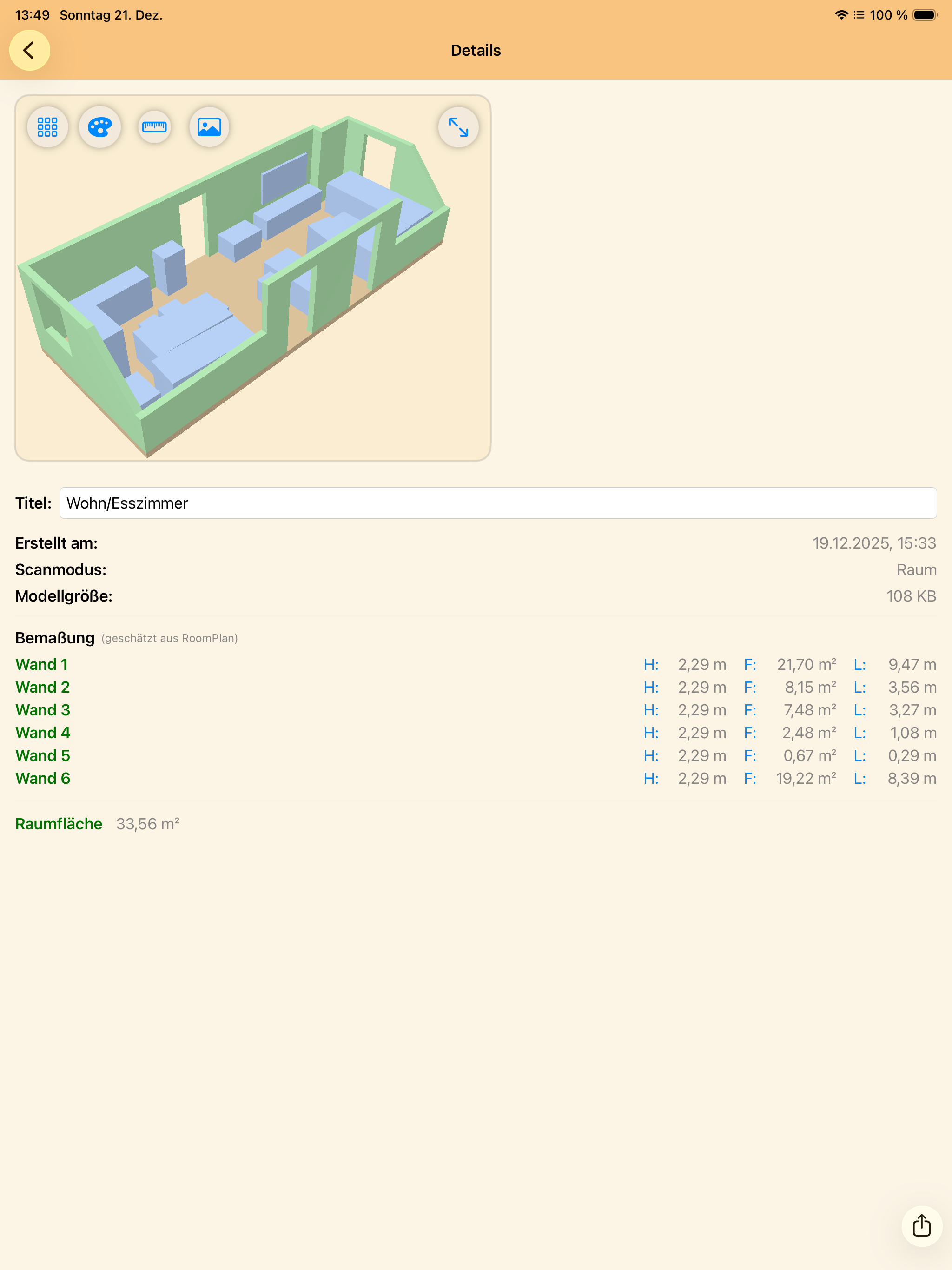Image resolution: width=952 pixels, height=1270 pixels.
Task: Click Wand 1 area 21,70 m²
Action: tap(806, 664)
